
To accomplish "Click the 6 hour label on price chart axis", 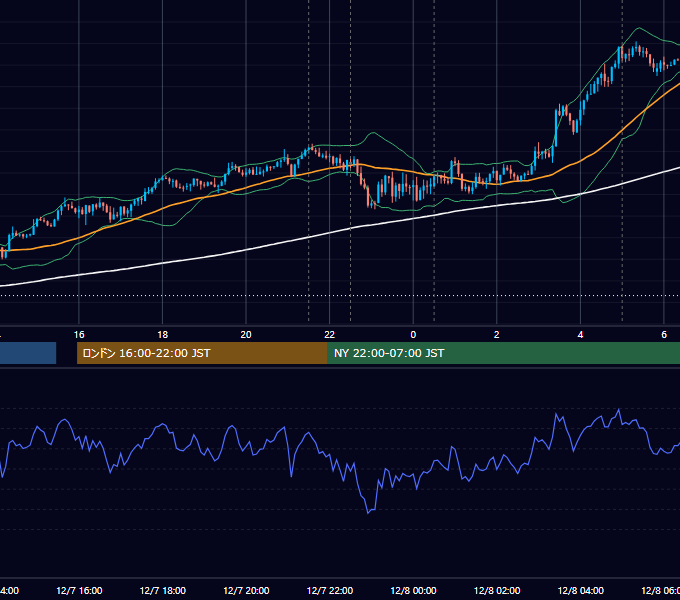I will tap(664, 335).
